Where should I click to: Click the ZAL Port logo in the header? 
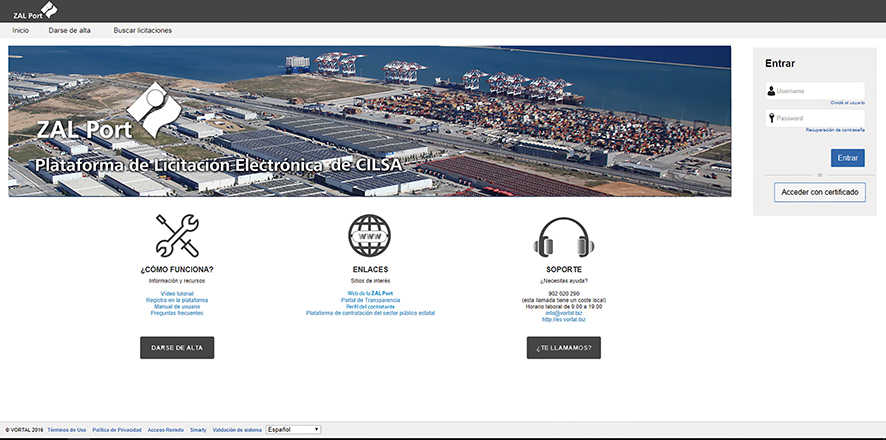click(35, 10)
